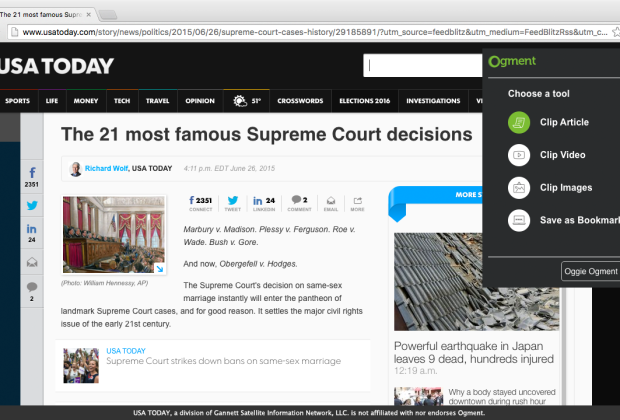
Task: Click Save as Bookmark label
Action: 580,220
